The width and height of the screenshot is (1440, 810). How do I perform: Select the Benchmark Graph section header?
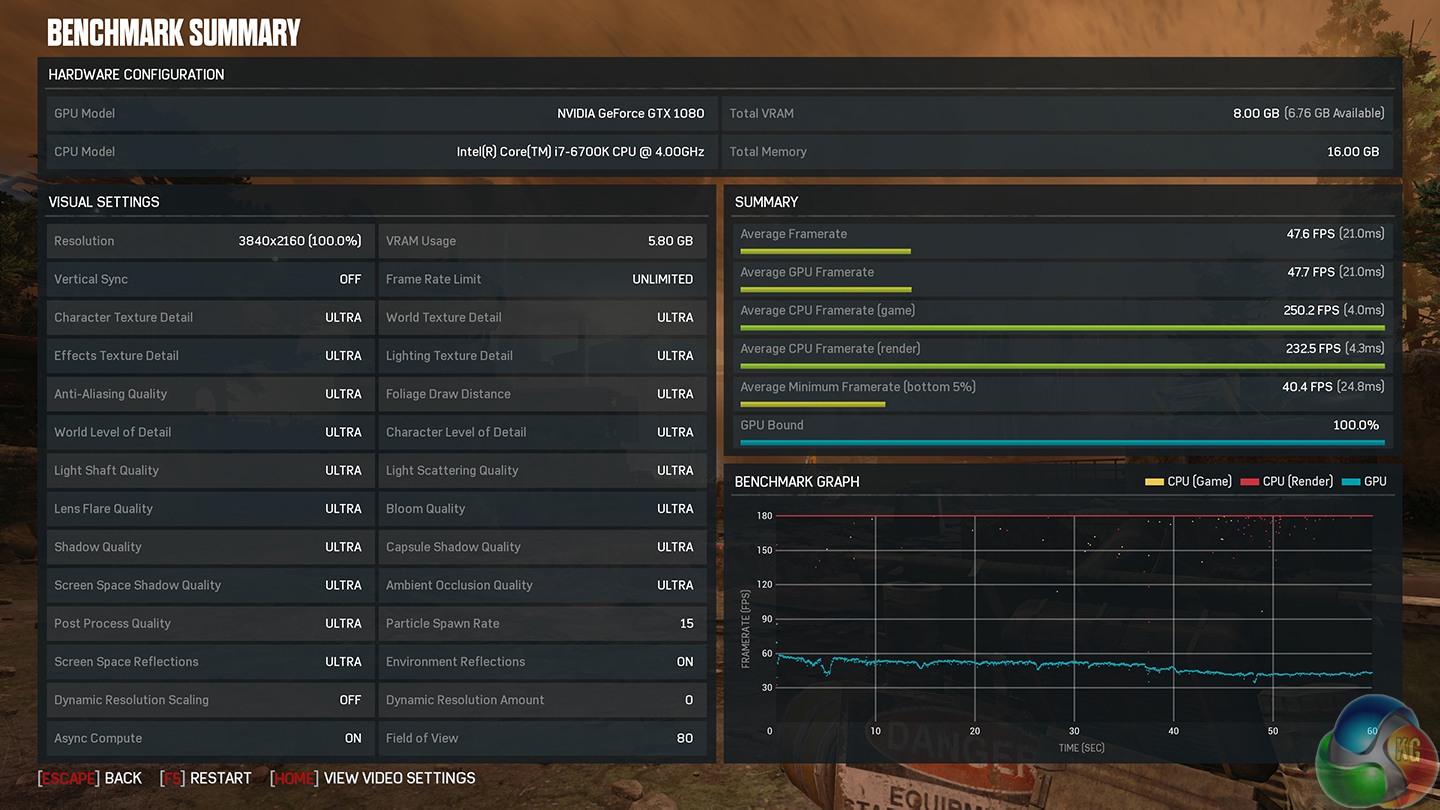pos(797,482)
